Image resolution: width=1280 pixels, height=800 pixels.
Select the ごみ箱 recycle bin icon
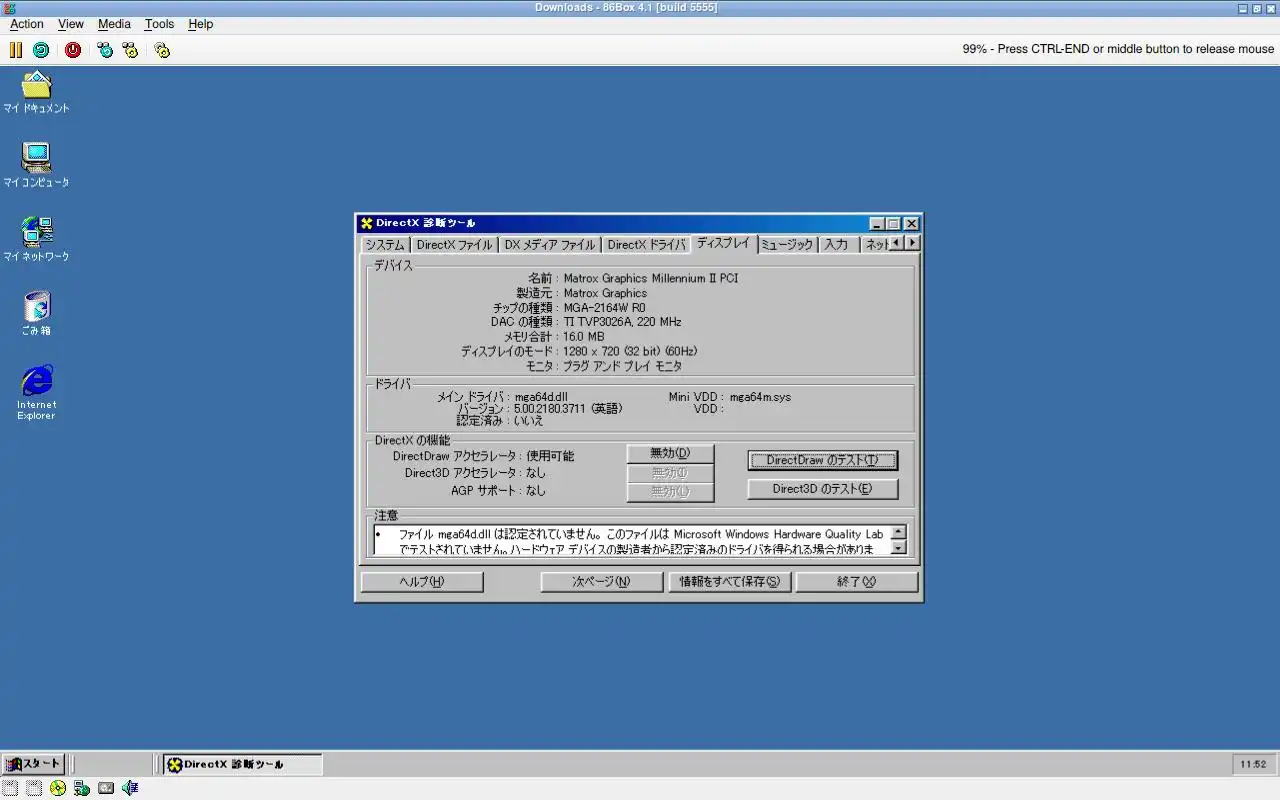[36, 313]
